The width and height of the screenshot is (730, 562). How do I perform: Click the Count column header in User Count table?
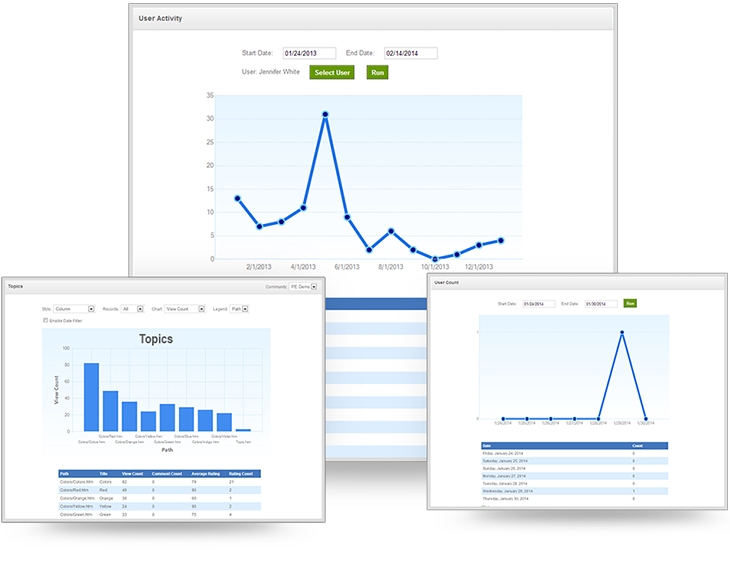coord(637,446)
